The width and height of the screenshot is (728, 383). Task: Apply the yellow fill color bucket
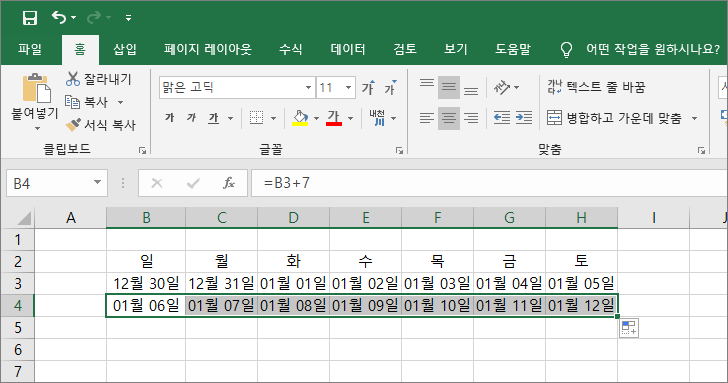point(300,118)
